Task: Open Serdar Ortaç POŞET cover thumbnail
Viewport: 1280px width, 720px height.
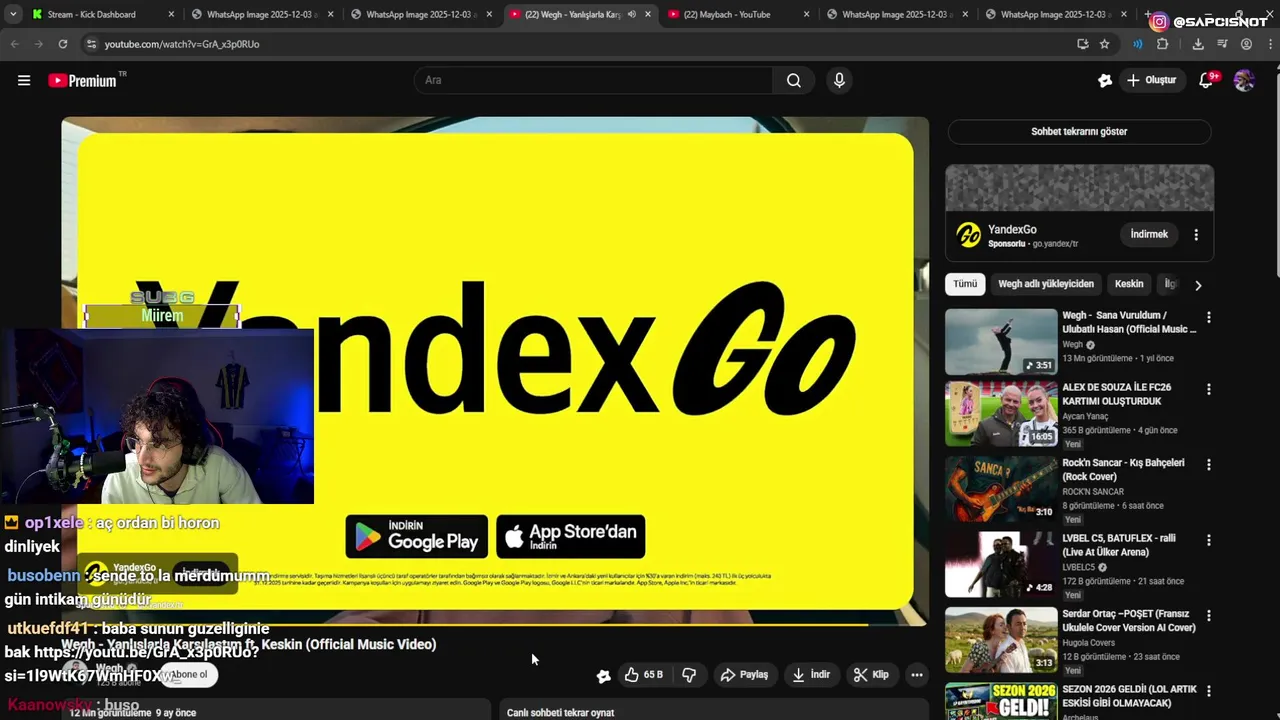Action: (1001, 640)
